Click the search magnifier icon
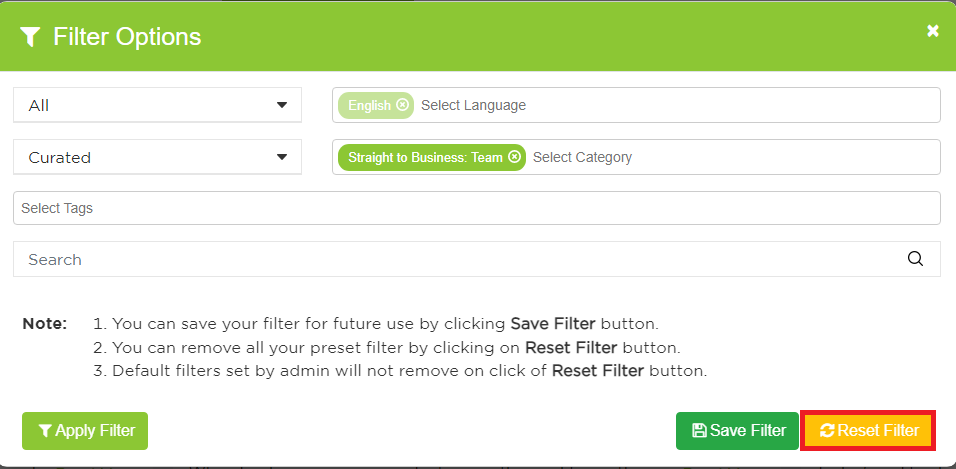Image resolution: width=956 pixels, height=469 pixels. tap(915, 259)
